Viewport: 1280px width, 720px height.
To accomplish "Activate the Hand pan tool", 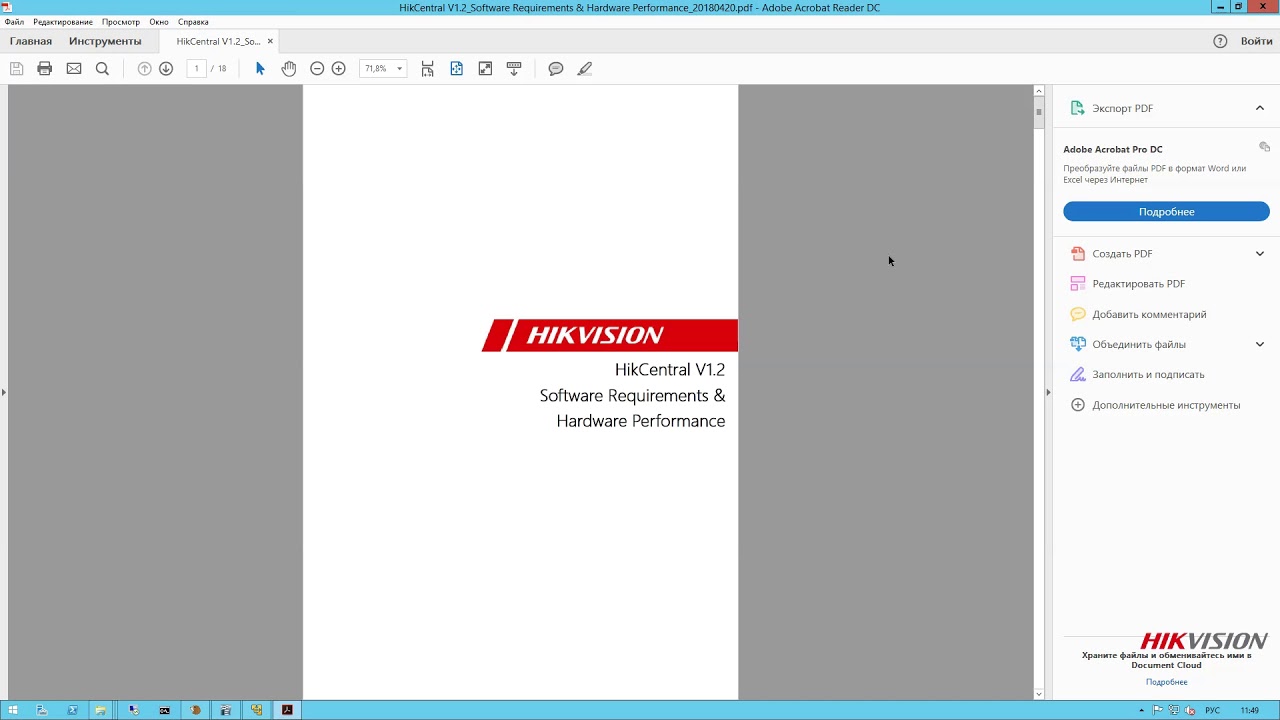I will click(x=288, y=69).
